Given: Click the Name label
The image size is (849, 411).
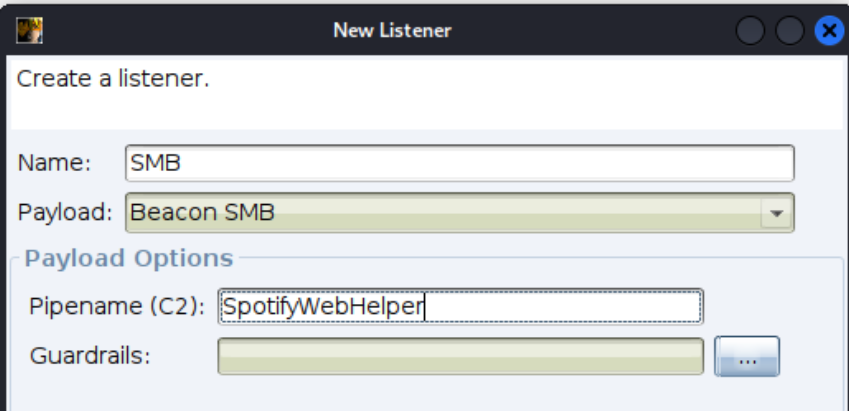Looking at the screenshot, I should click(x=54, y=163).
